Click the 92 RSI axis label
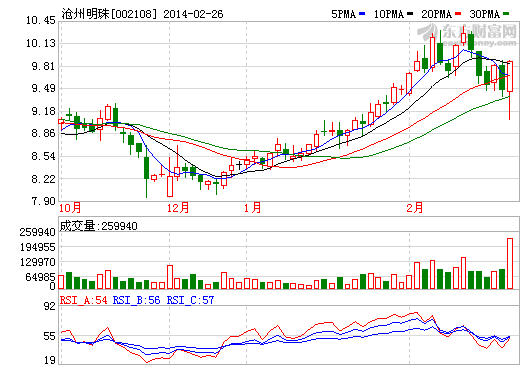The image size is (520, 365). click(x=50, y=306)
